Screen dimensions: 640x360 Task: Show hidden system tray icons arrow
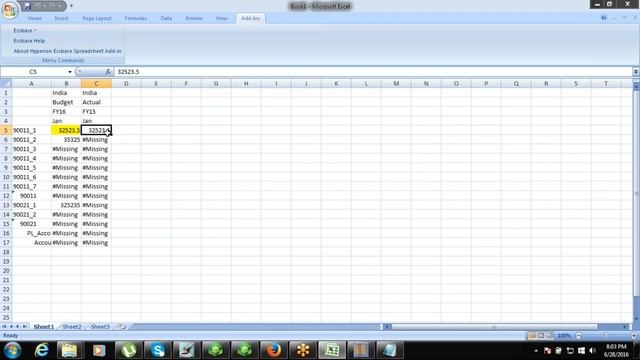point(536,351)
